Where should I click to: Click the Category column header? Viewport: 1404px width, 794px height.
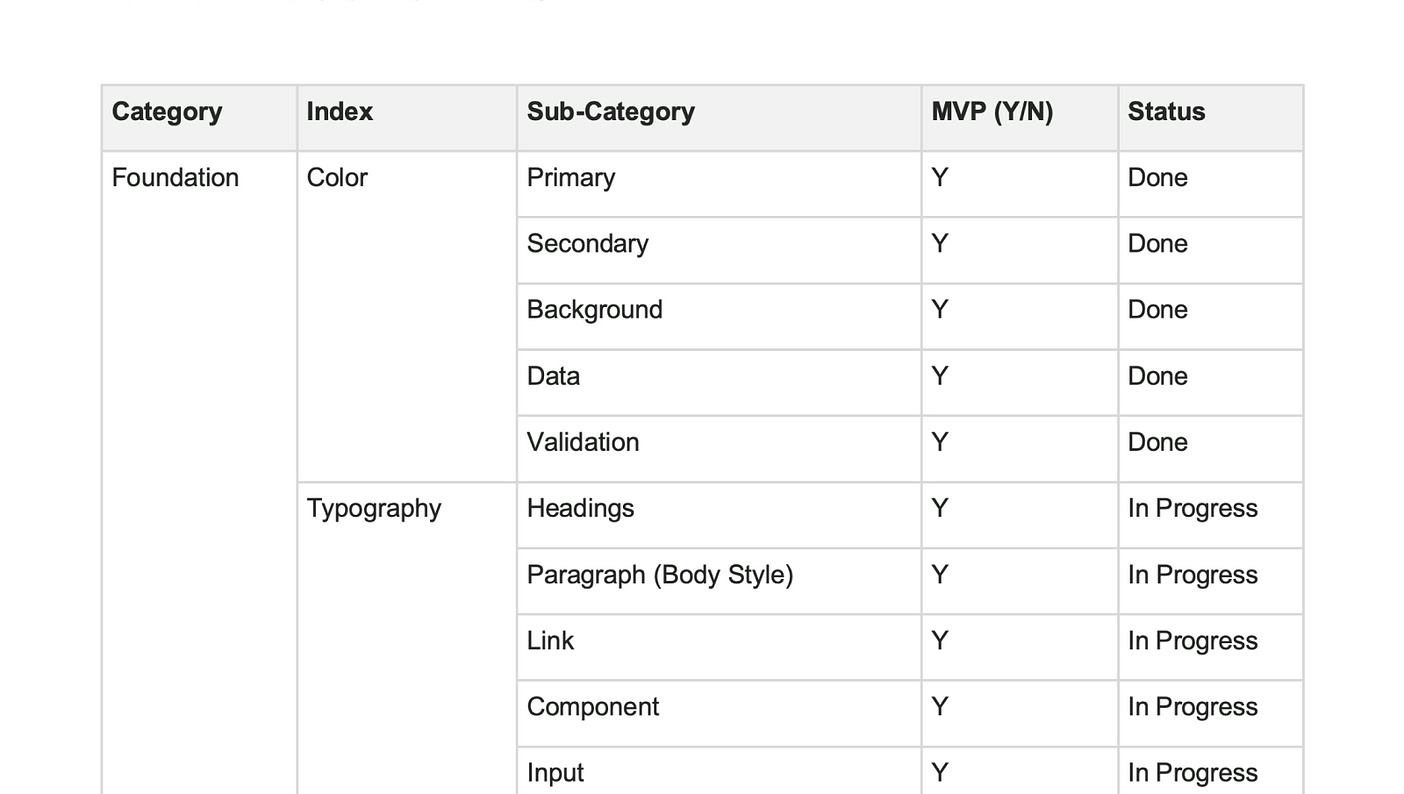pos(199,118)
